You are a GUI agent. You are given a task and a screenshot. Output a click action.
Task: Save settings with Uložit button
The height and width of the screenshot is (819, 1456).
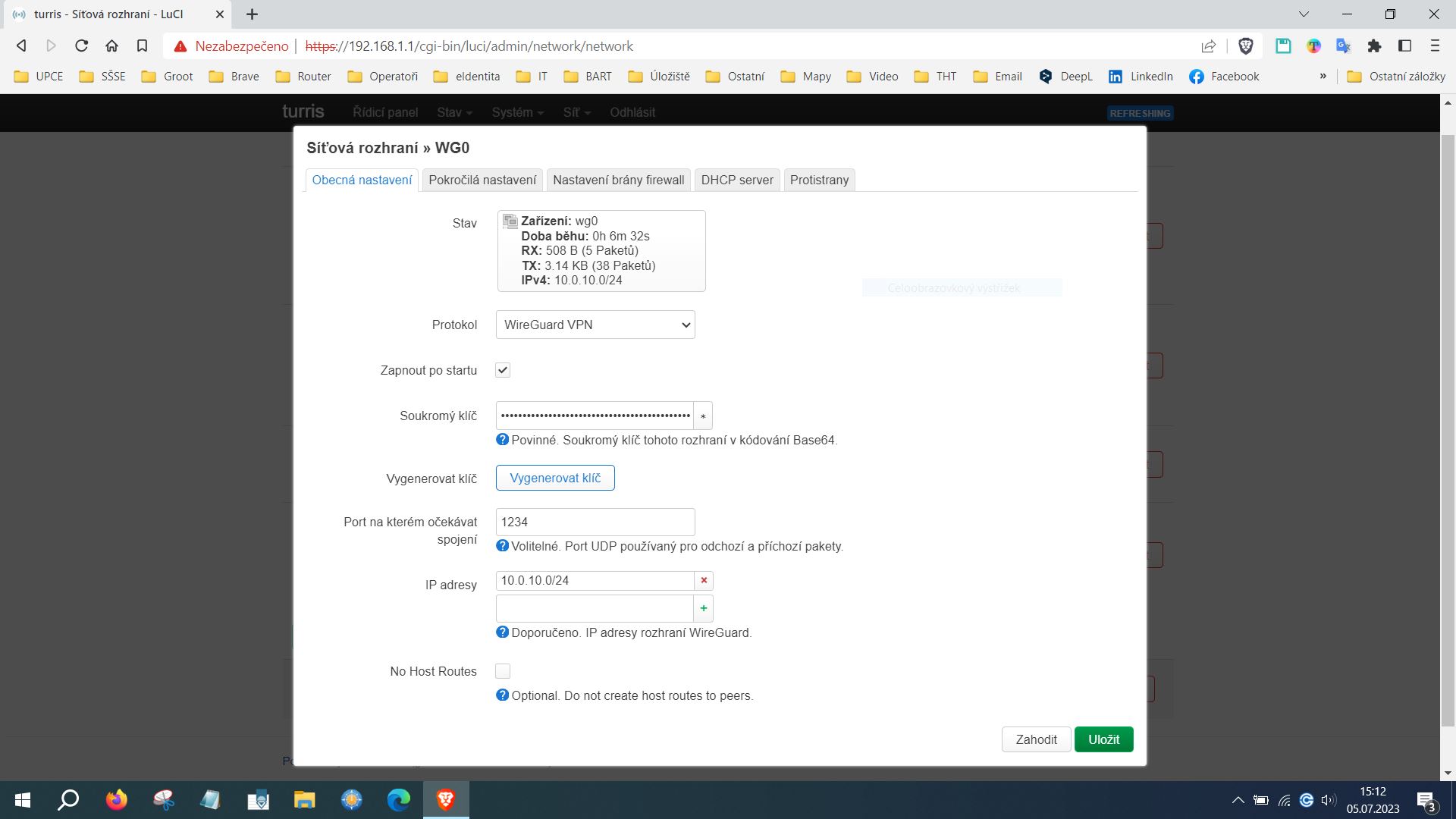[x=1103, y=739]
